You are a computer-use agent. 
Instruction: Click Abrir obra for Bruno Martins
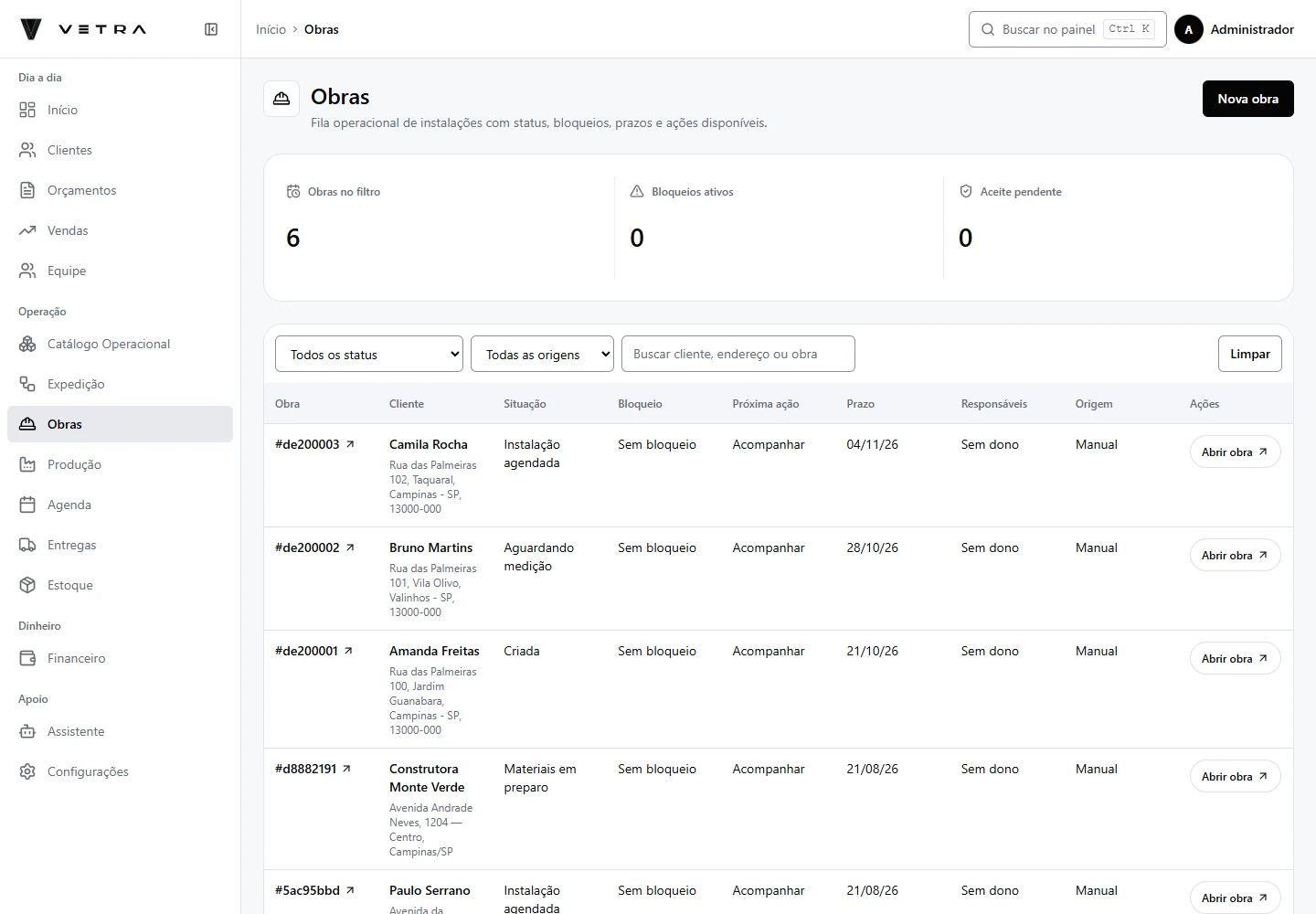coord(1235,555)
